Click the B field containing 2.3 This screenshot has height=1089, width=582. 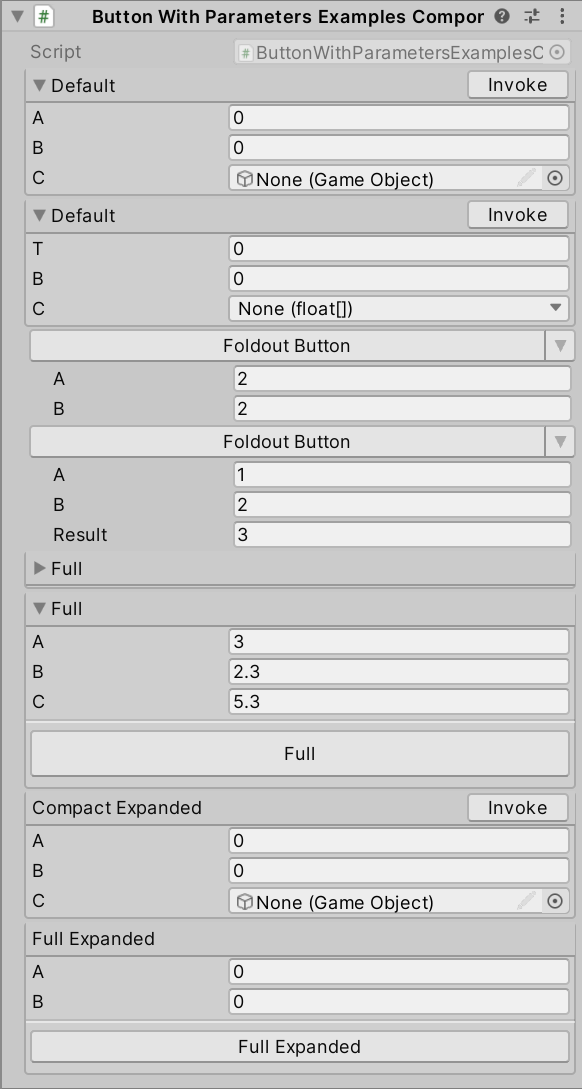coord(399,672)
